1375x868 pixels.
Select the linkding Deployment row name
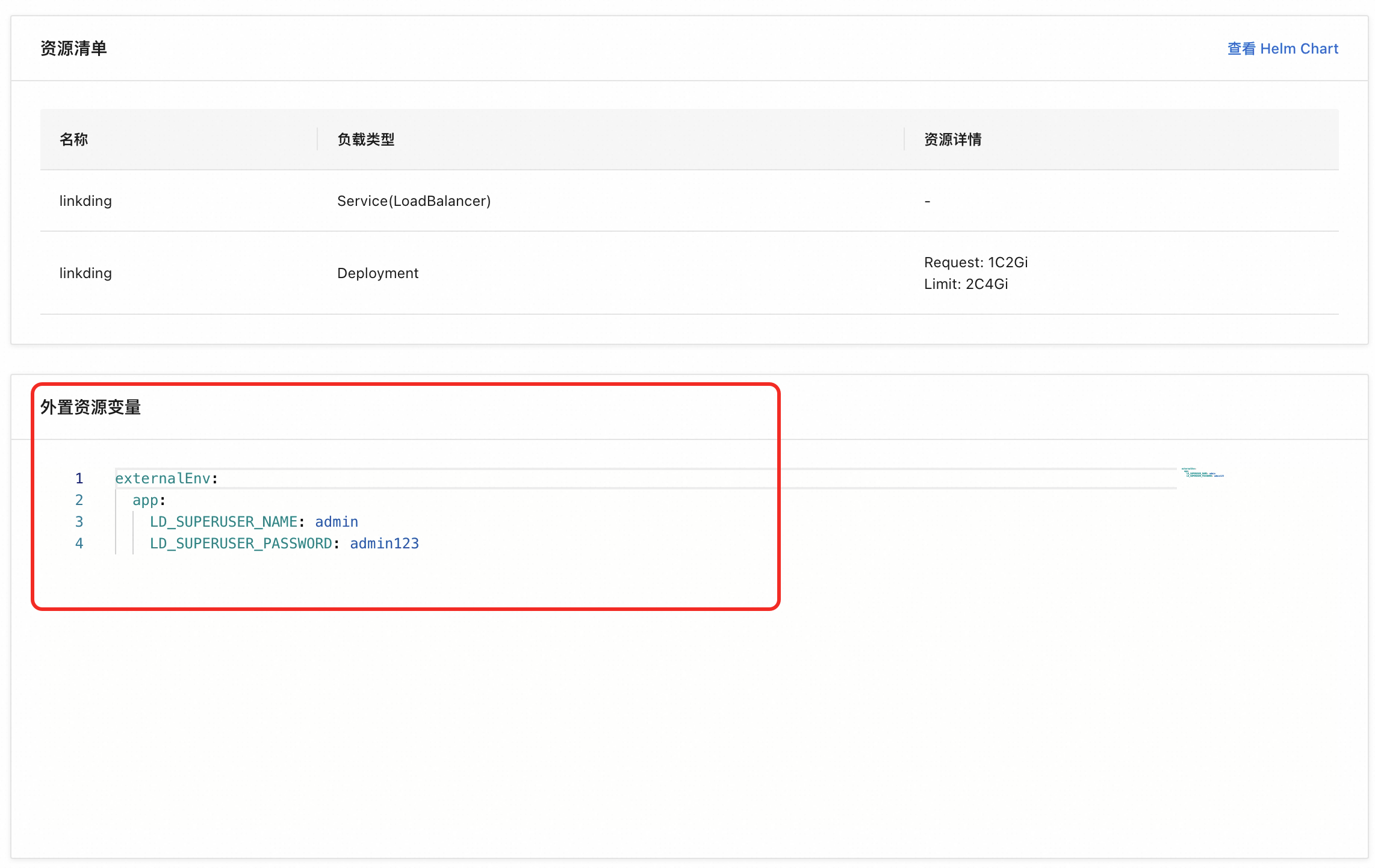pos(85,273)
